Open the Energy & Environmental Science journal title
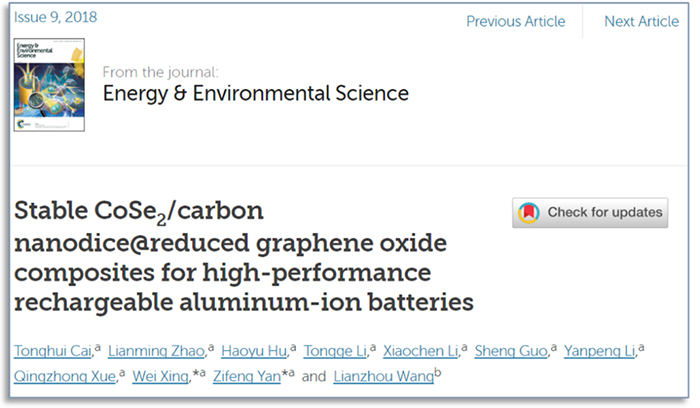Image resolution: width=700 pixels, height=408 pixels. [x=256, y=94]
